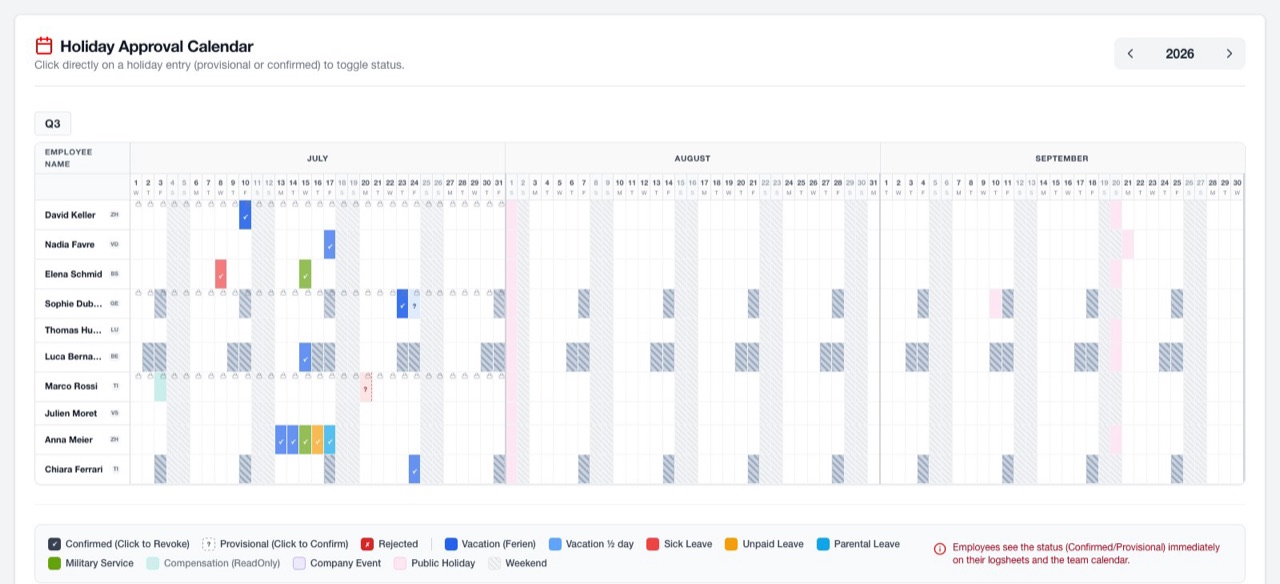This screenshot has height=584, width=1280.
Task: Select employee Anna Meier
Action: click(69, 440)
